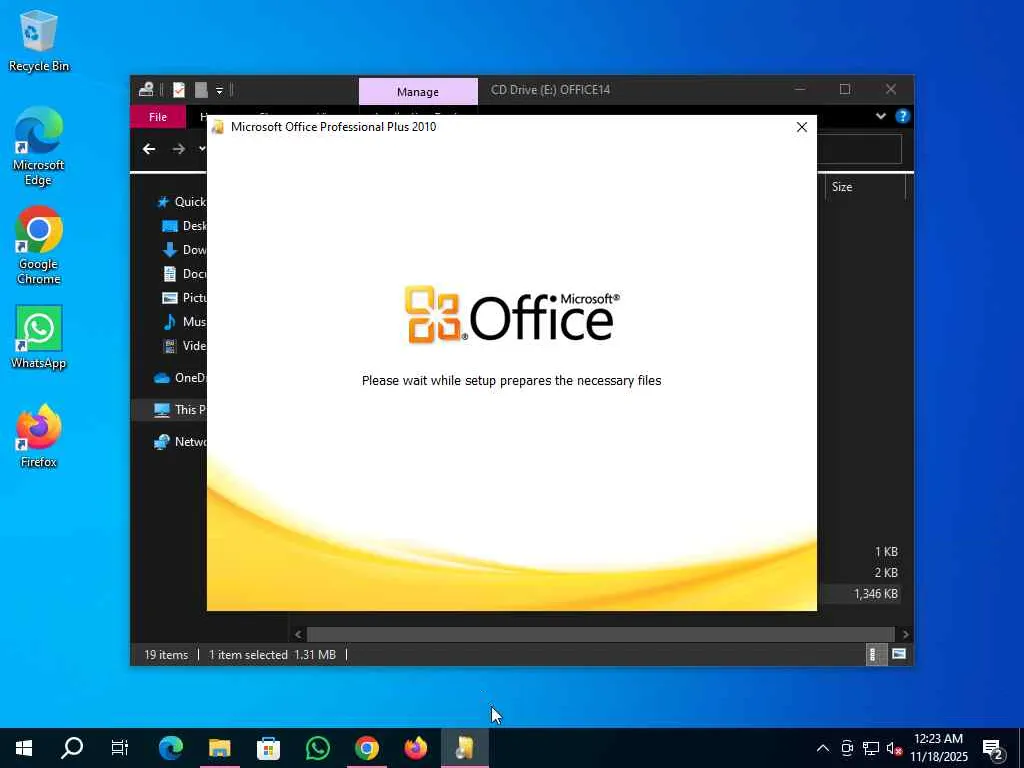The width and height of the screenshot is (1024, 768).
Task: Sort by the Size column header
Action: coord(865,187)
